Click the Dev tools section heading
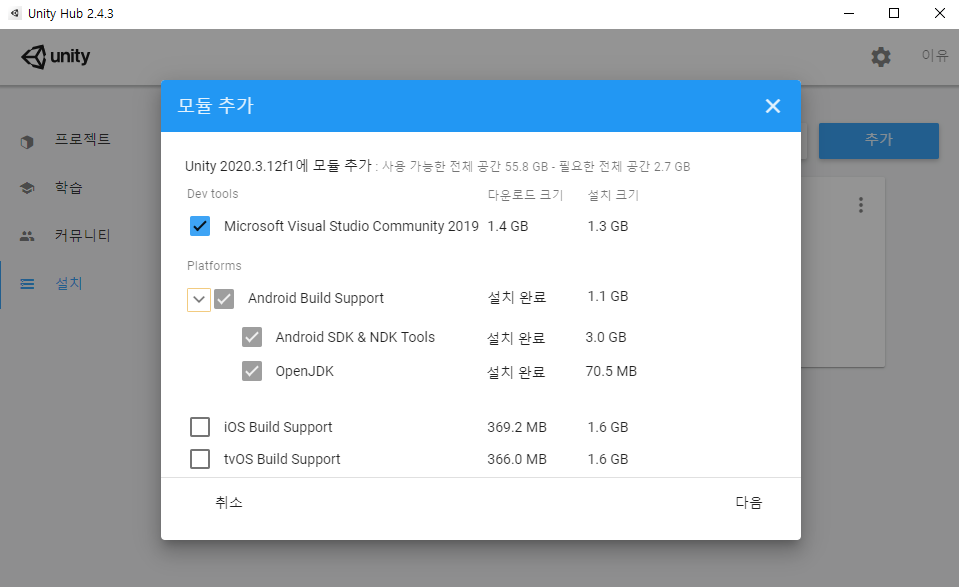Screen dimensions: 959x587 pyautogui.click(x=212, y=194)
